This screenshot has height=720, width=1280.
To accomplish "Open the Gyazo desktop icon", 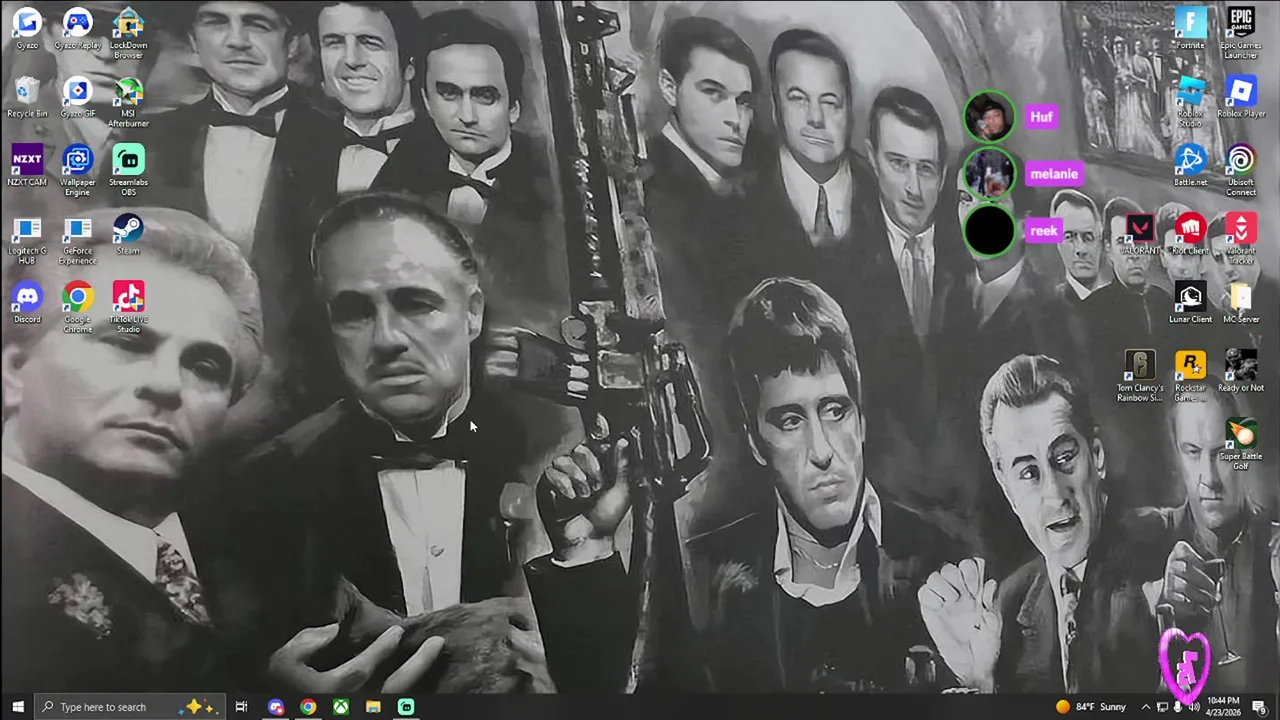I will coord(27,28).
